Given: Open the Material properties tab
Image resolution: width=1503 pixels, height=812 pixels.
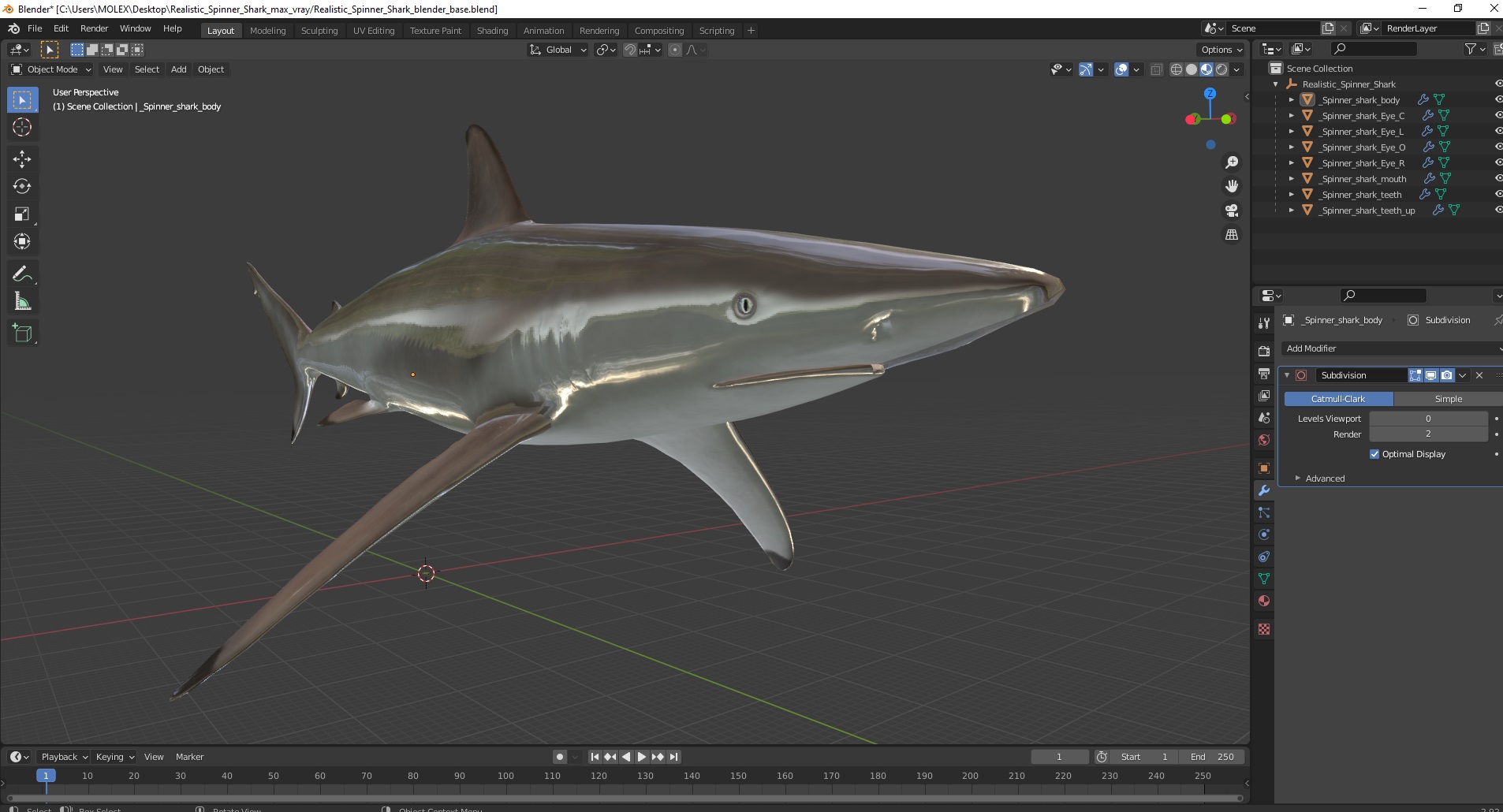Looking at the screenshot, I should [x=1264, y=601].
